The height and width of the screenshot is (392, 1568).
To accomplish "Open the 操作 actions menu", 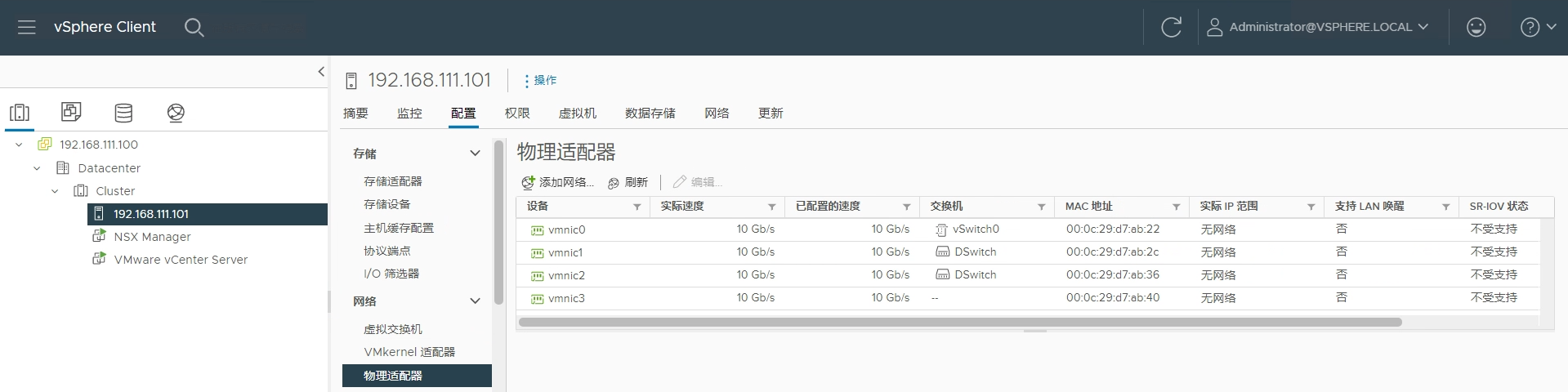I will click(540, 80).
